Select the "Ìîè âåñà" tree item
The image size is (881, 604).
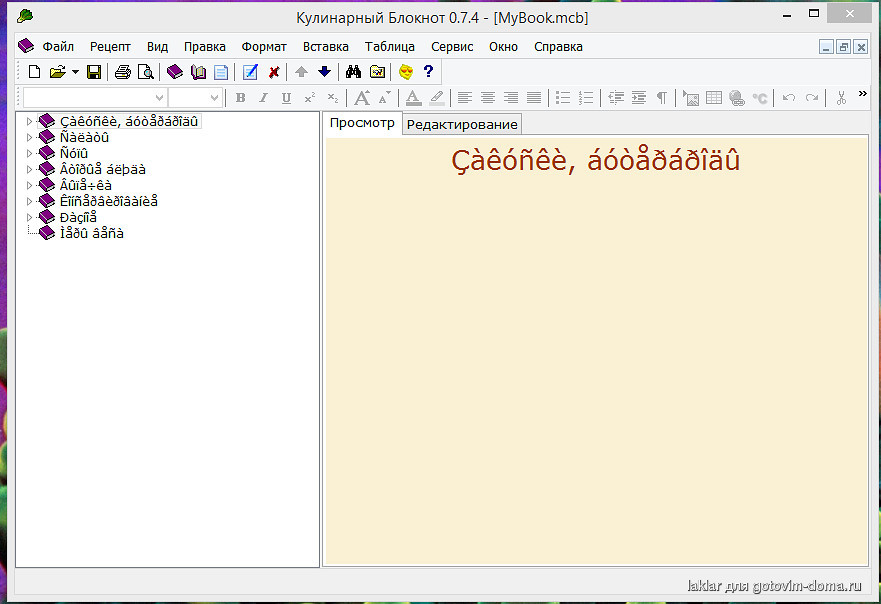(92, 233)
